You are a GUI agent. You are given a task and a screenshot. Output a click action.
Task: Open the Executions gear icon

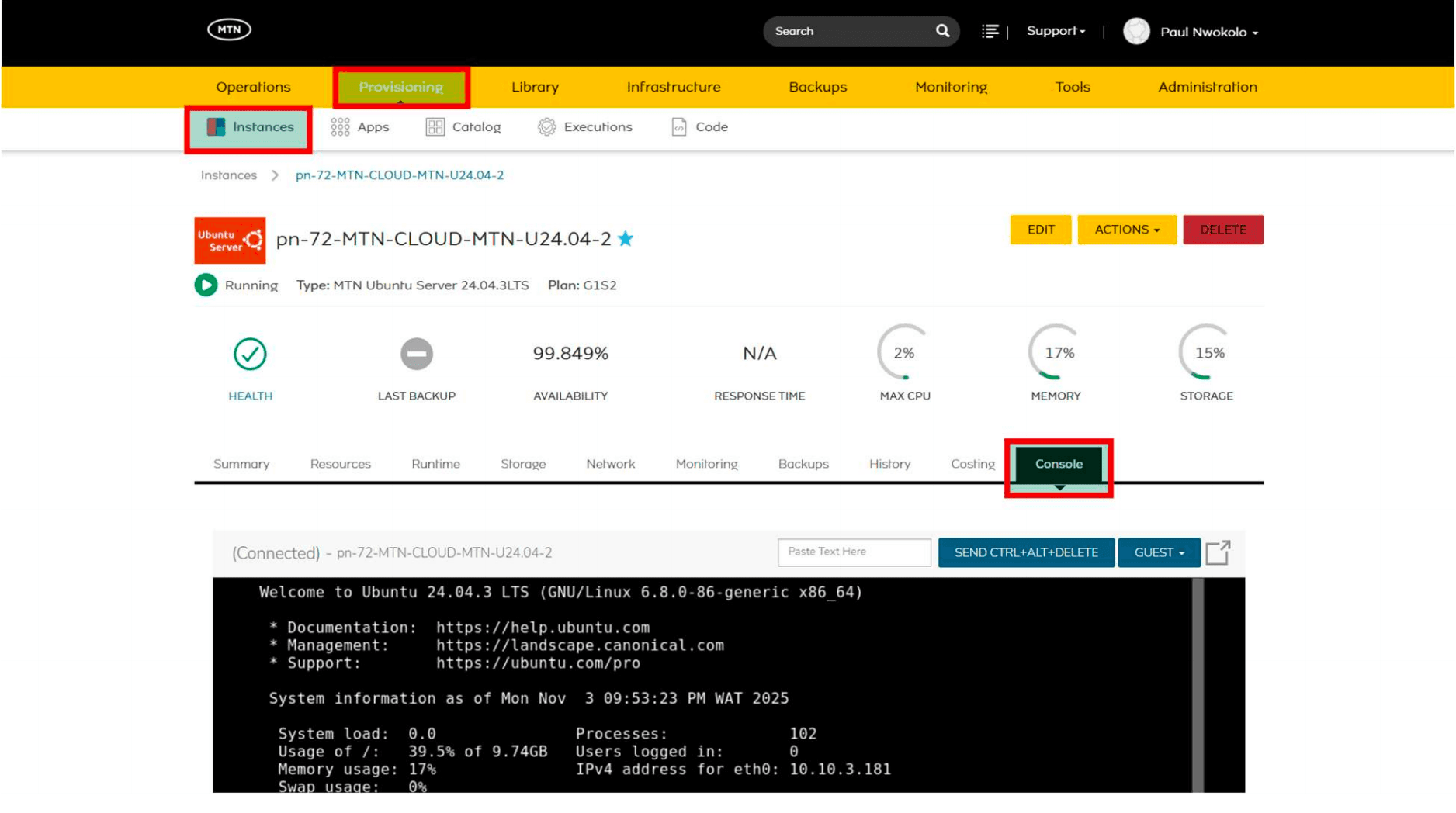(546, 127)
